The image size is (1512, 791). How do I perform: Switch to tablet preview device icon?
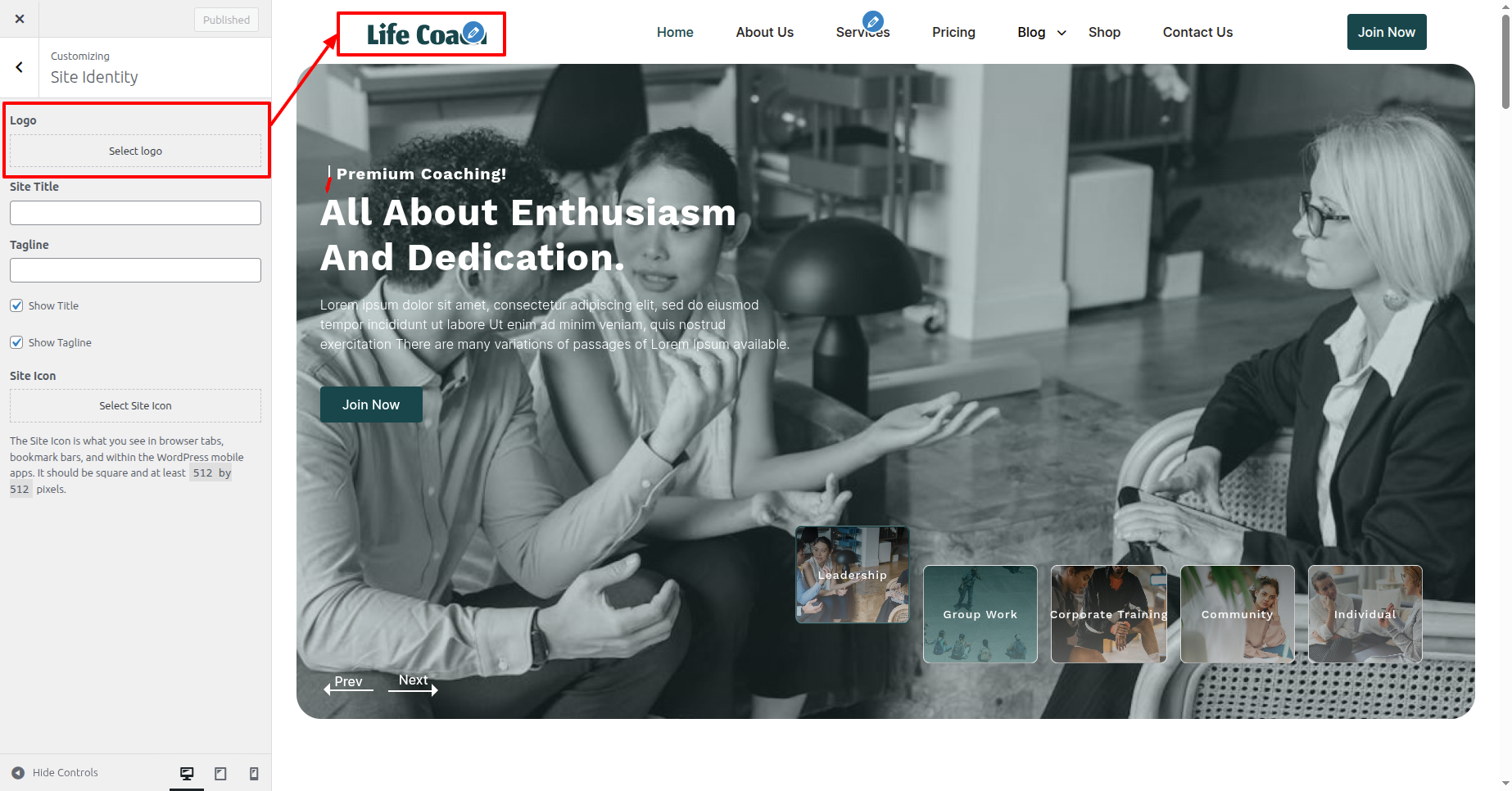point(220,773)
